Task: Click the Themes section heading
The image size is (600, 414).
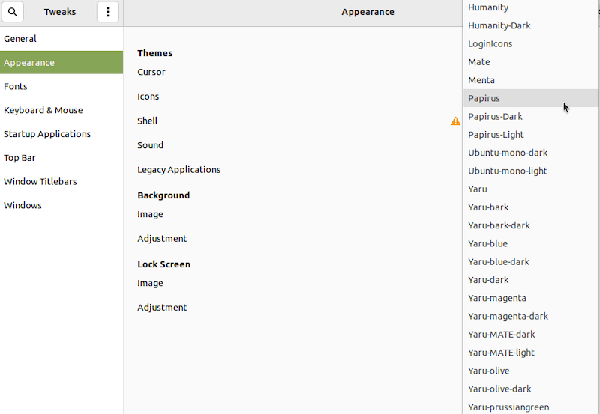Action: (x=155, y=53)
